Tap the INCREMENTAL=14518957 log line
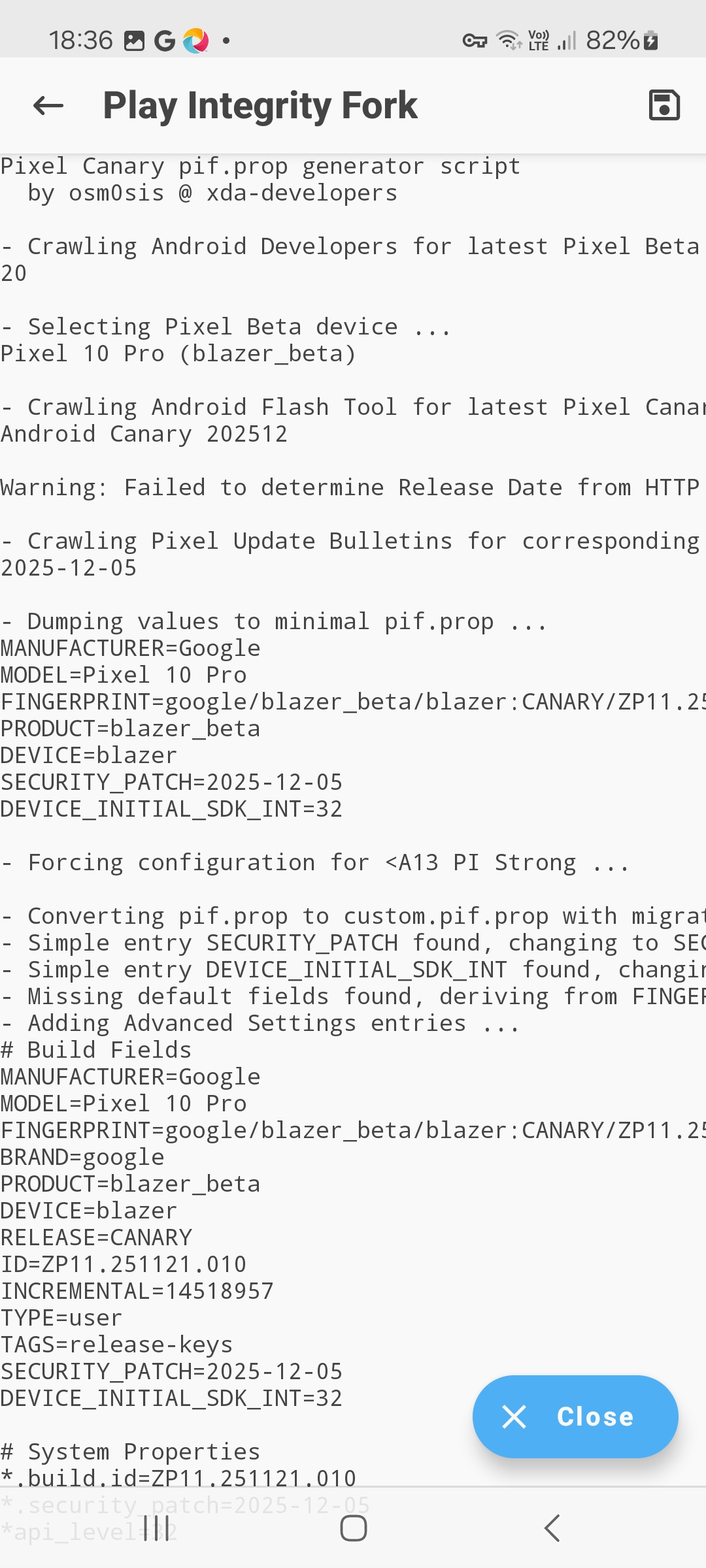This screenshot has height=1568, width=706. 137,1291
